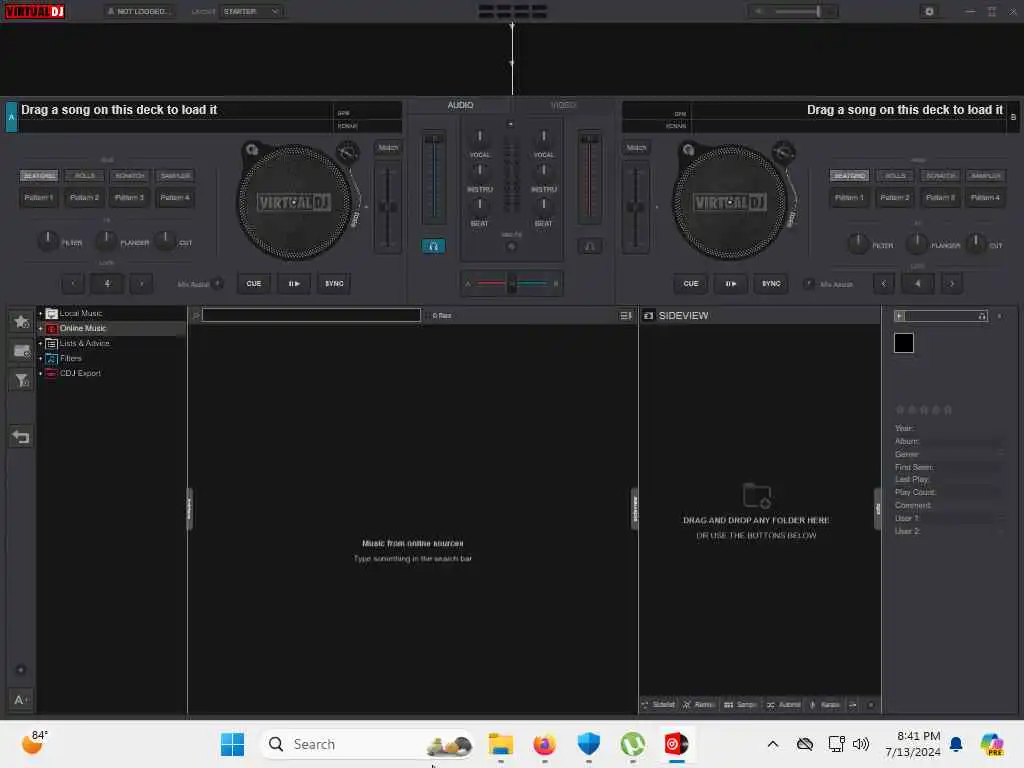Click the crossfader slider between decks

pyautogui.click(x=511, y=283)
